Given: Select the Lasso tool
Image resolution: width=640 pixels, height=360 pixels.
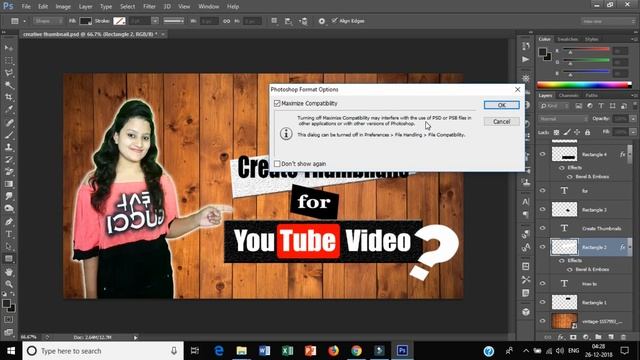Looking at the screenshot, I should click(x=9, y=73).
